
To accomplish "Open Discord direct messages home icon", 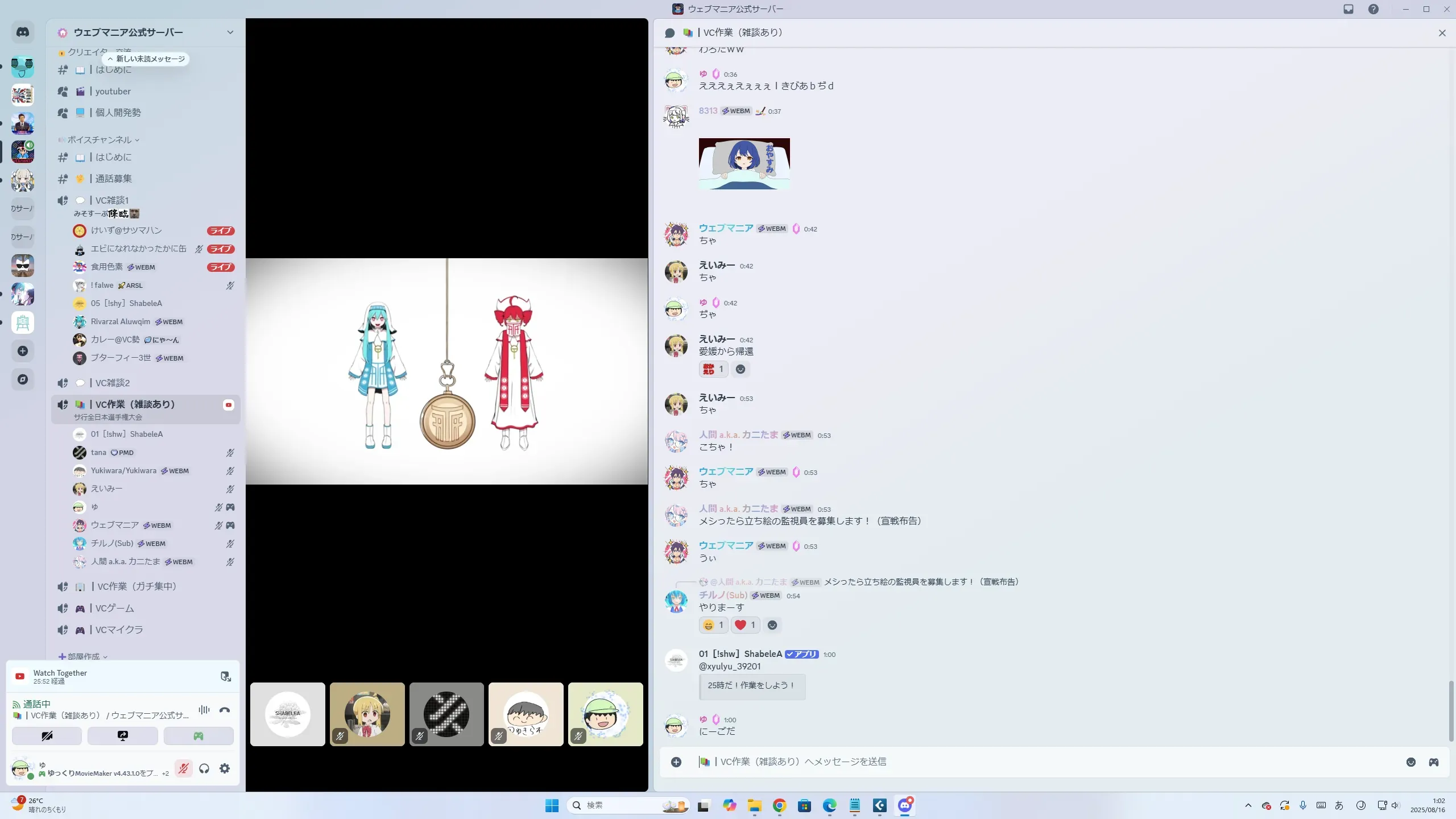I will pyautogui.click(x=23, y=32).
